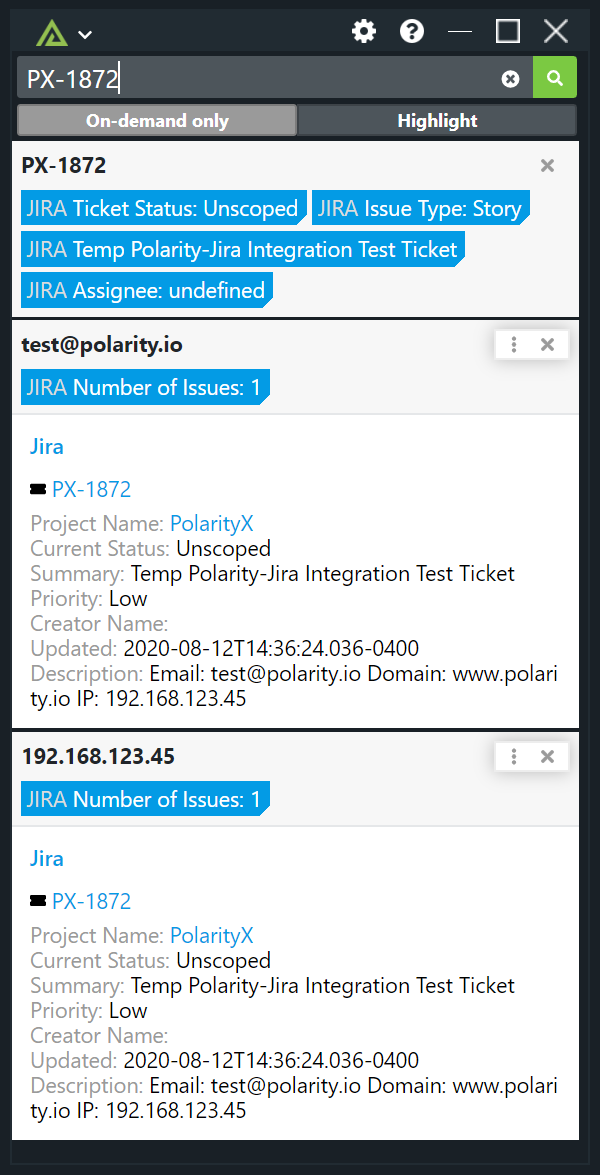Click Priority Low in 192.168.123.45 card

89,1010
